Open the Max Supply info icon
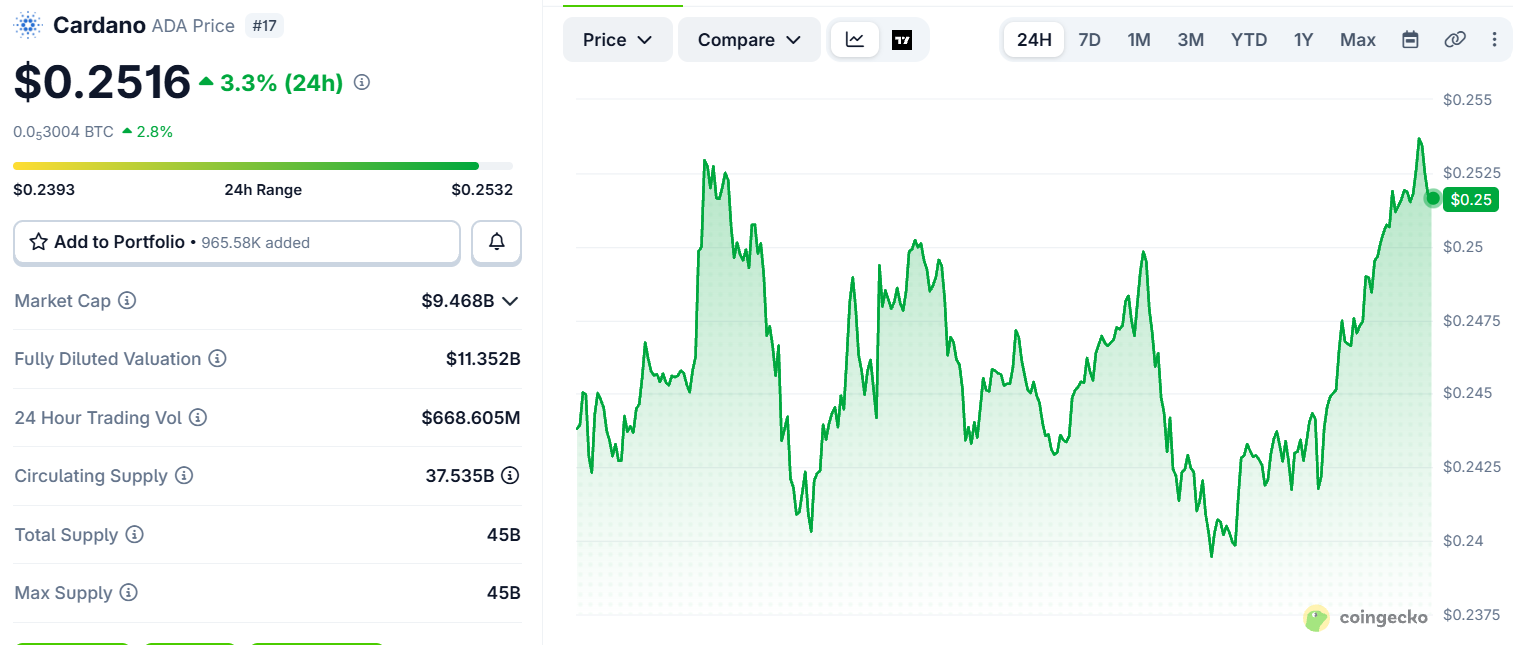 click(x=128, y=592)
